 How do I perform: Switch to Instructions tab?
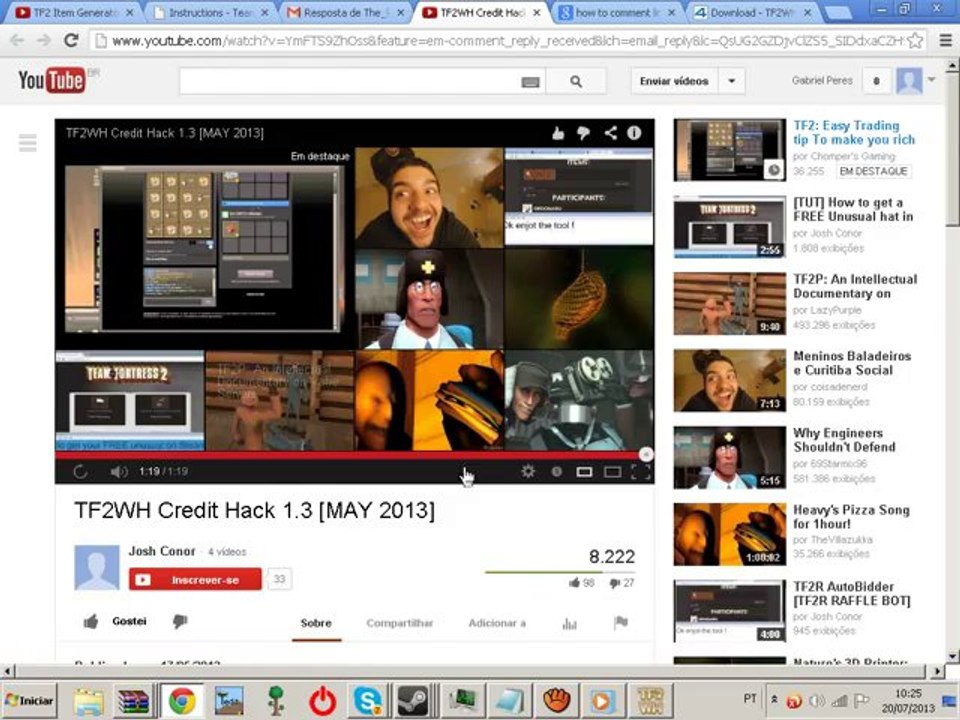point(210,12)
